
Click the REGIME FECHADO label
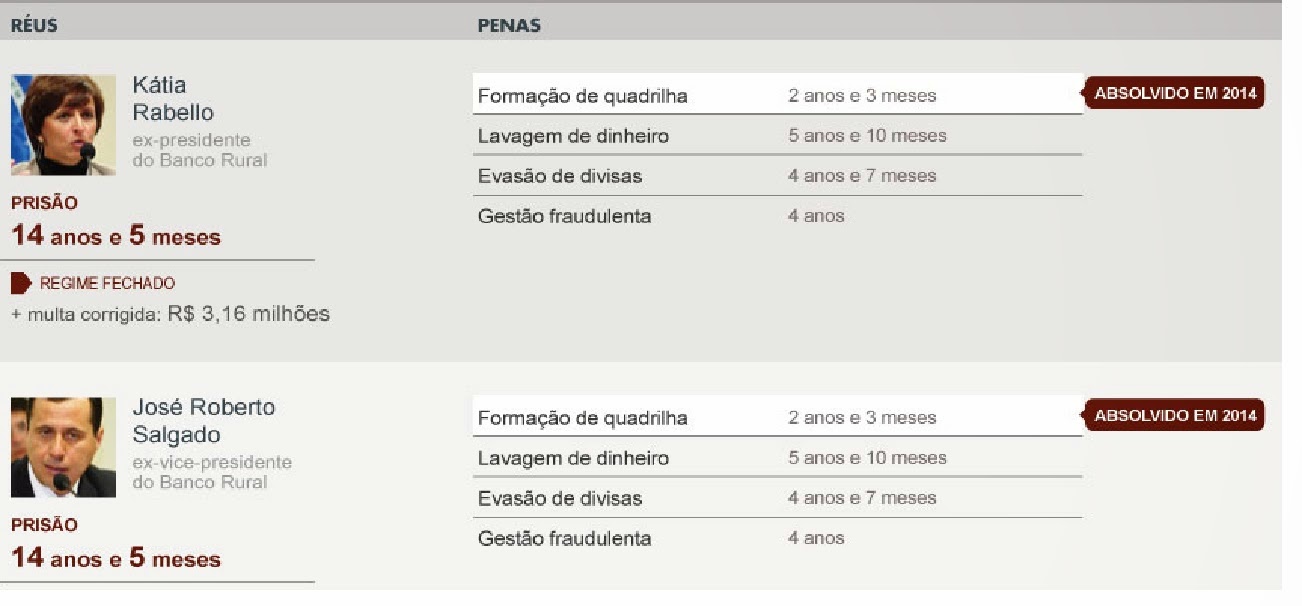pyautogui.click(x=107, y=284)
